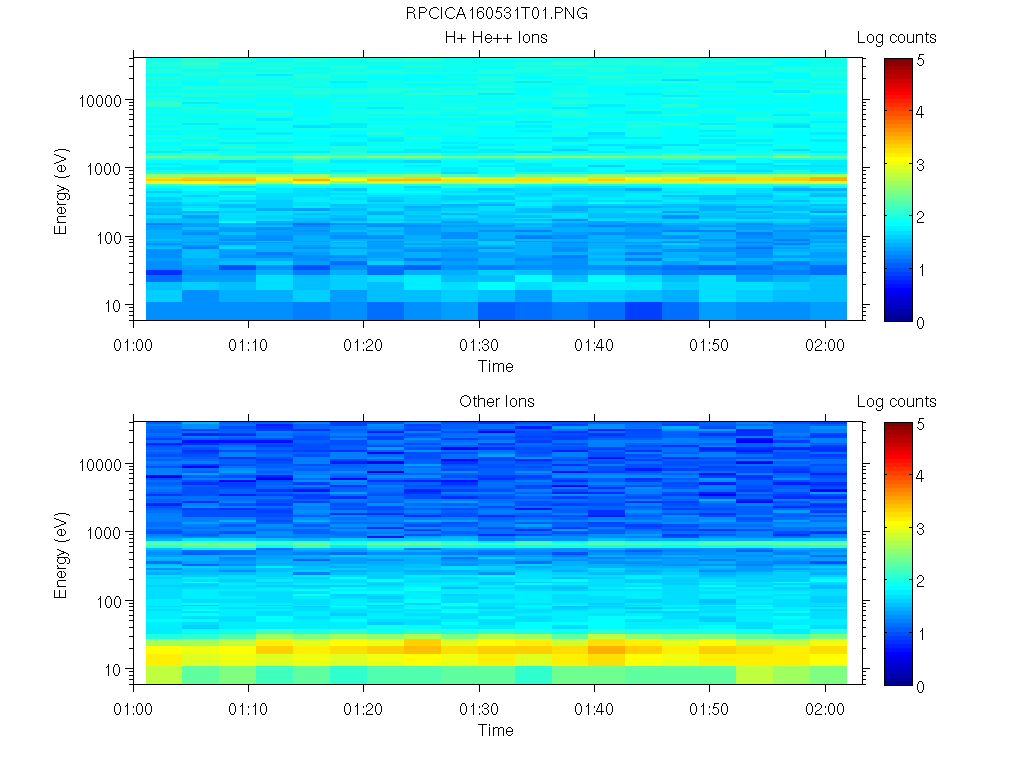Select "02:00" time tick under H+ He++ Ions plot
This screenshot has width=1024, height=768.
pos(825,345)
